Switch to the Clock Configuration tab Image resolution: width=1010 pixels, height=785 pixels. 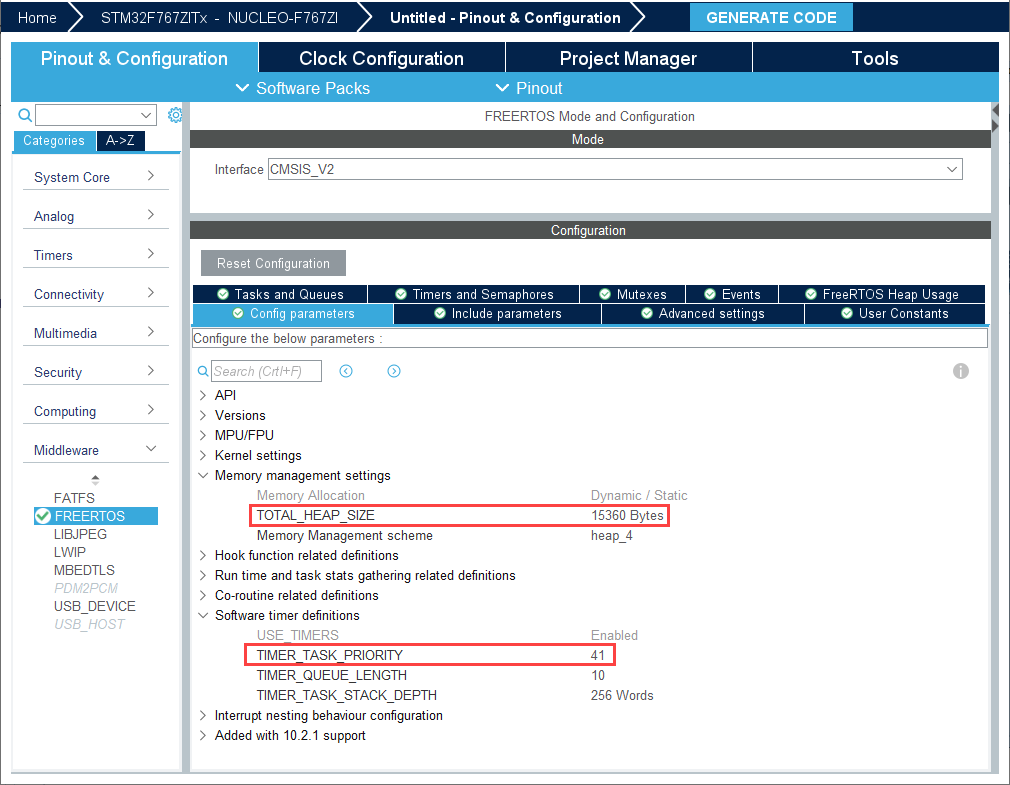coord(381,58)
